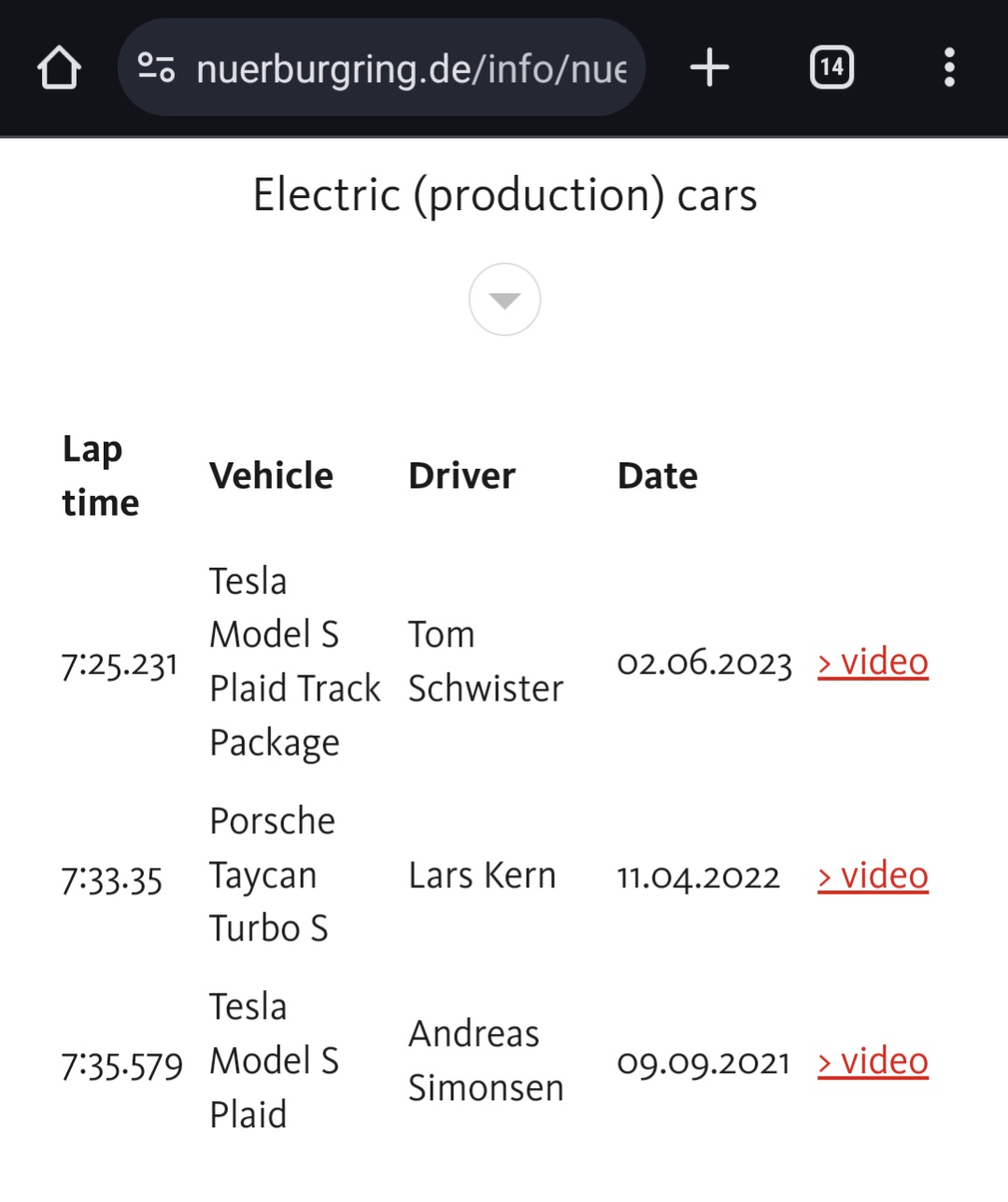This screenshot has width=1008, height=1202.
Task: Open the tab switcher showing 14 tabs
Action: coord(831,68)
